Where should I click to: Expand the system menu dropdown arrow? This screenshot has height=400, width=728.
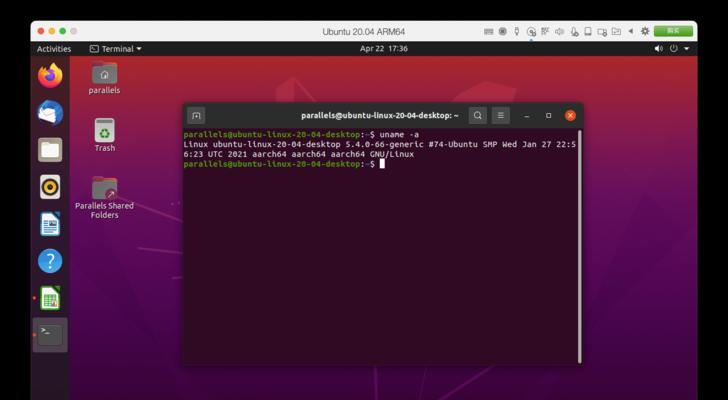coord(687,49)
